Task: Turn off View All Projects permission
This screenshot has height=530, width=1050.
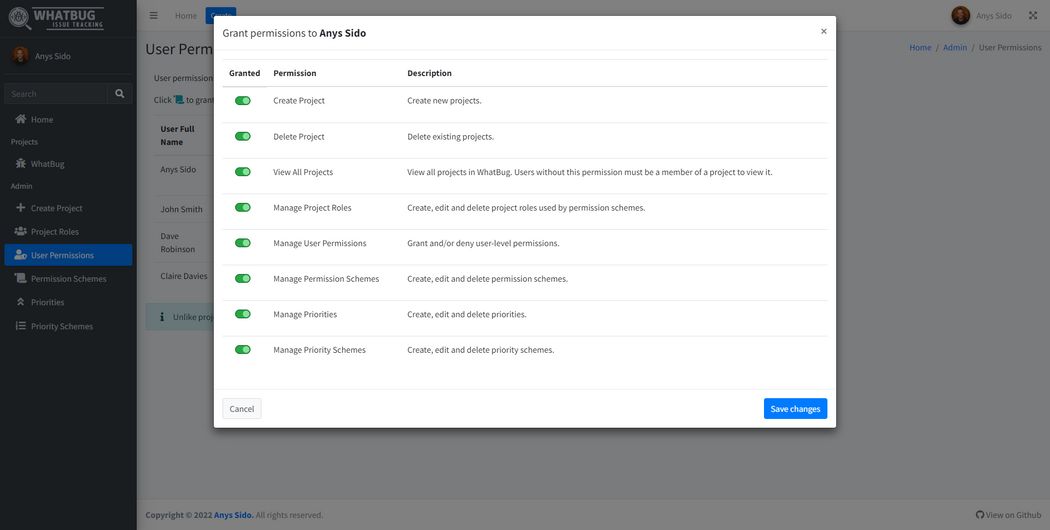Action: click(x=243, y=172)
